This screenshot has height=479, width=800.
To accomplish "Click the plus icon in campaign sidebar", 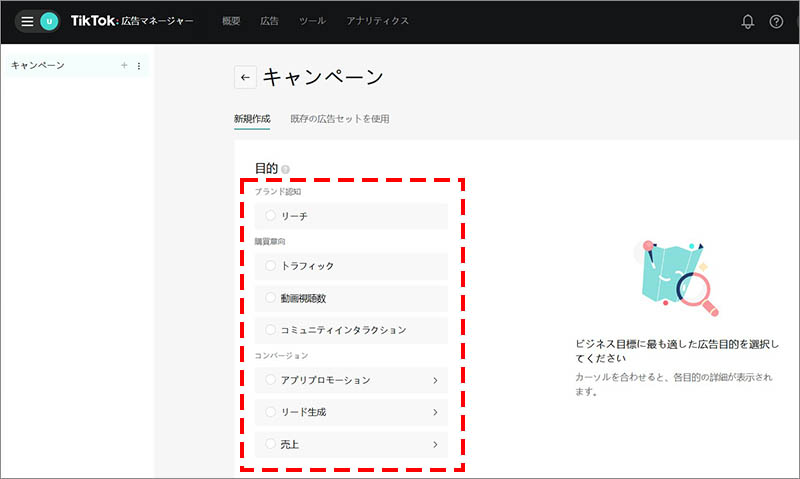I will (x=124, y=66).
